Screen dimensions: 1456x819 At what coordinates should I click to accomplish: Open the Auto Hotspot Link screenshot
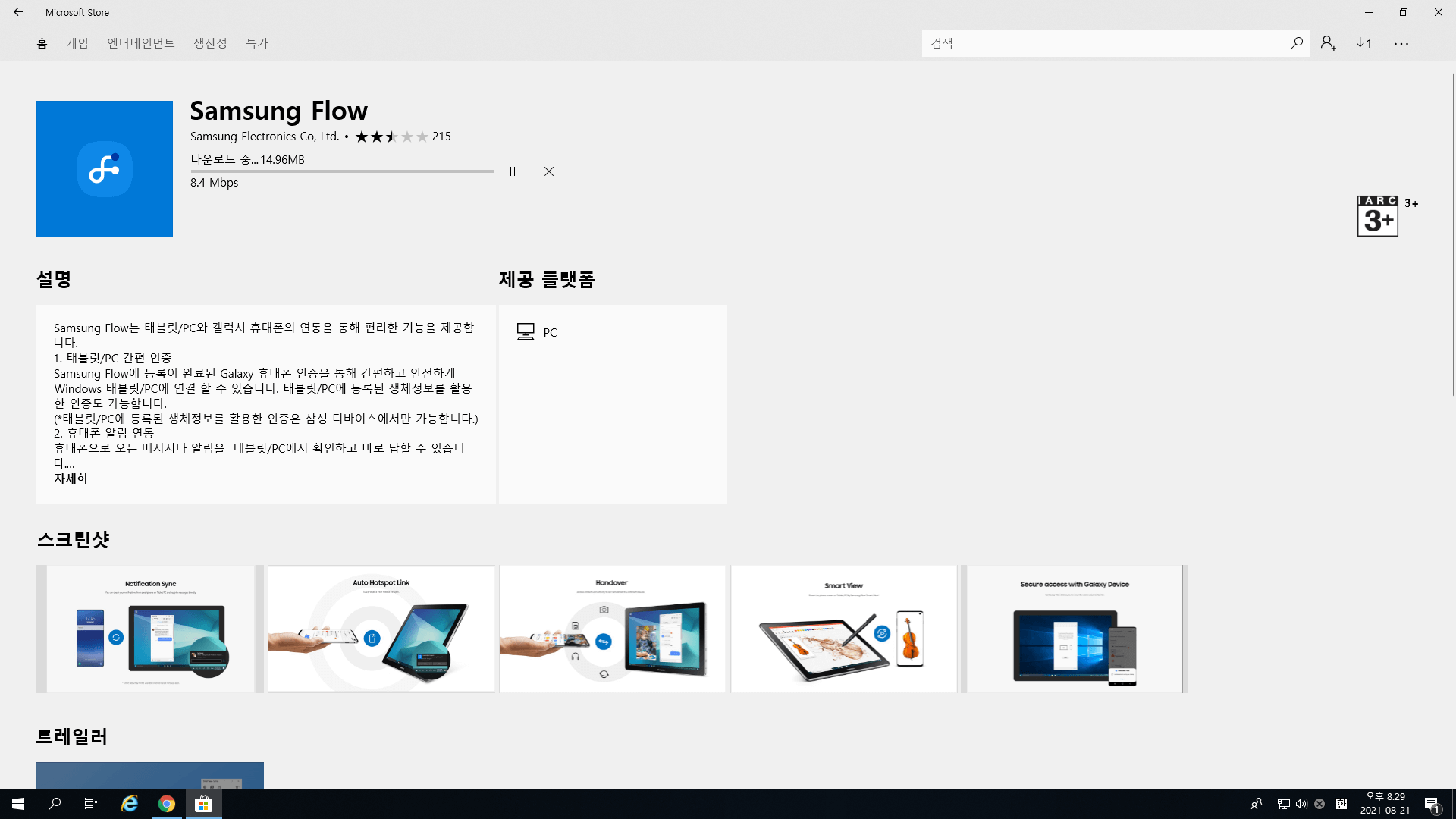381,629
